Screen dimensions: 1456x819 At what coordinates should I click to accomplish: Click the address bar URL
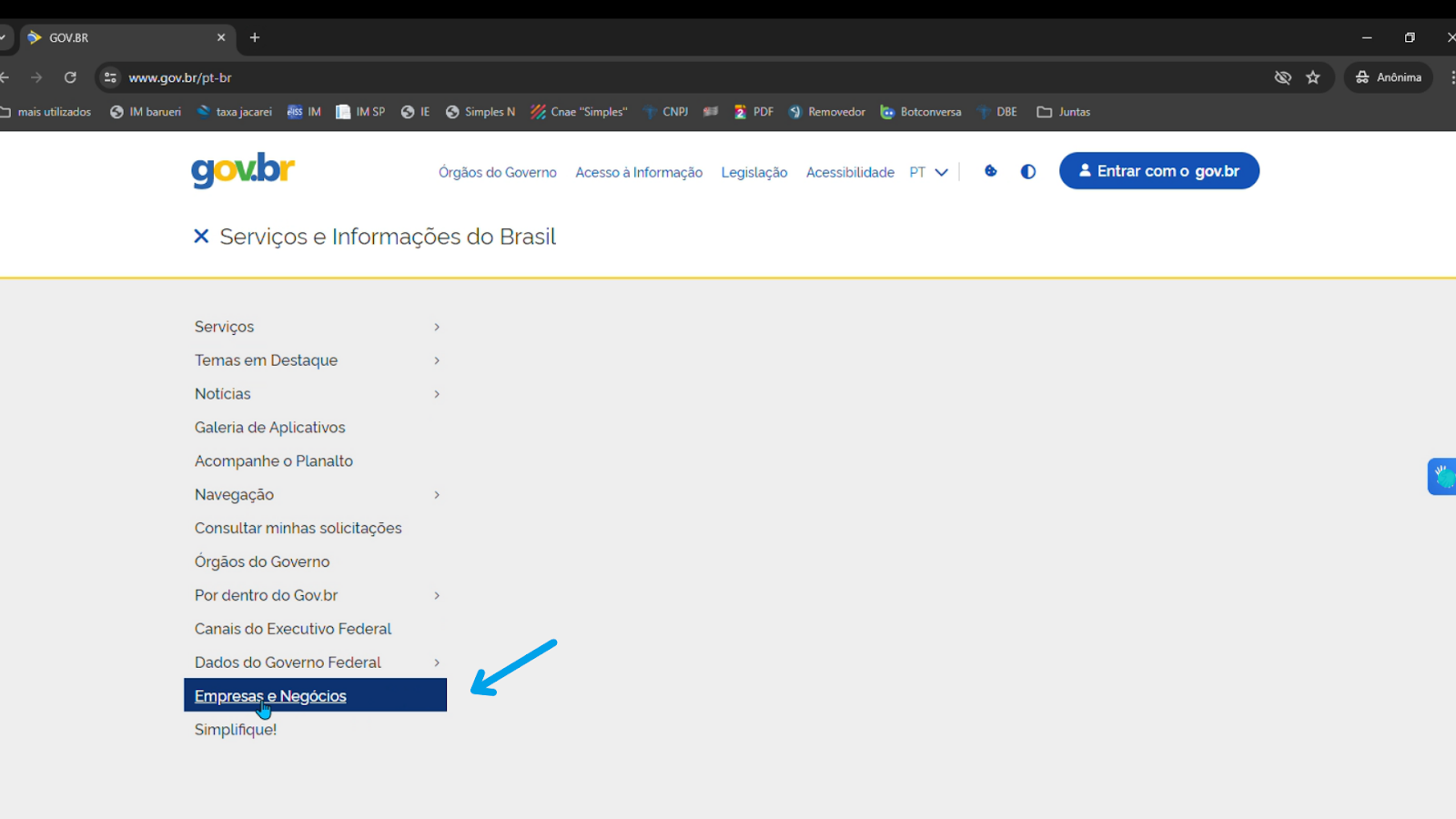180,77
